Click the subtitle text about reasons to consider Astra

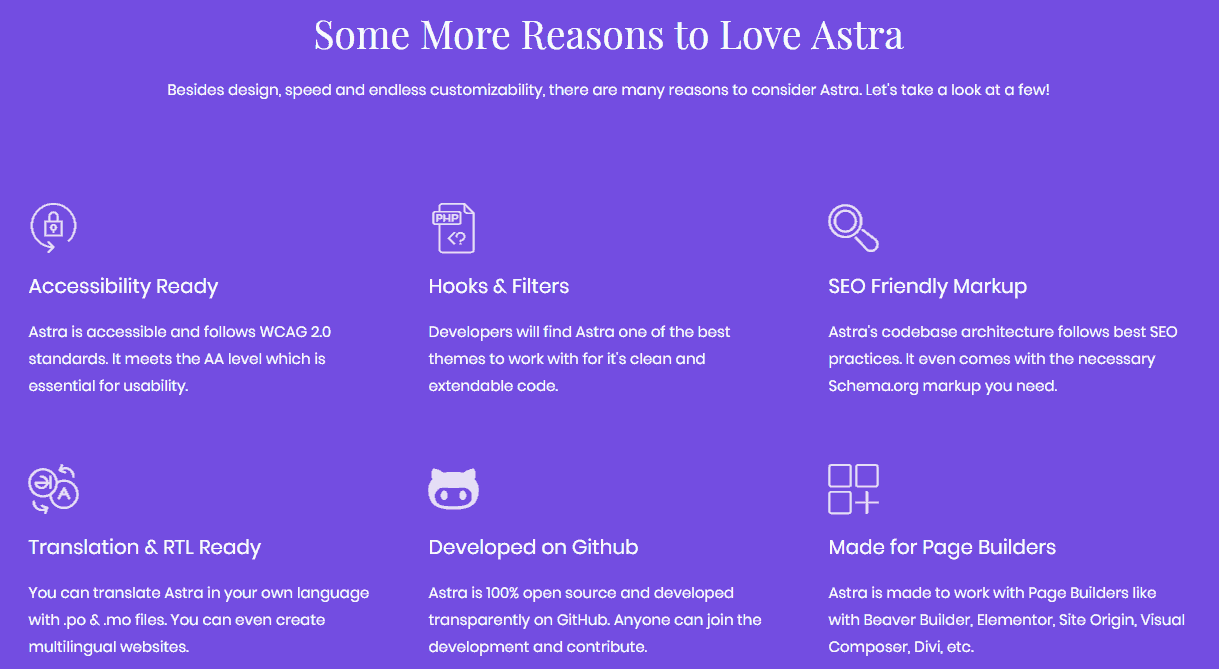[x=608, y=90]
